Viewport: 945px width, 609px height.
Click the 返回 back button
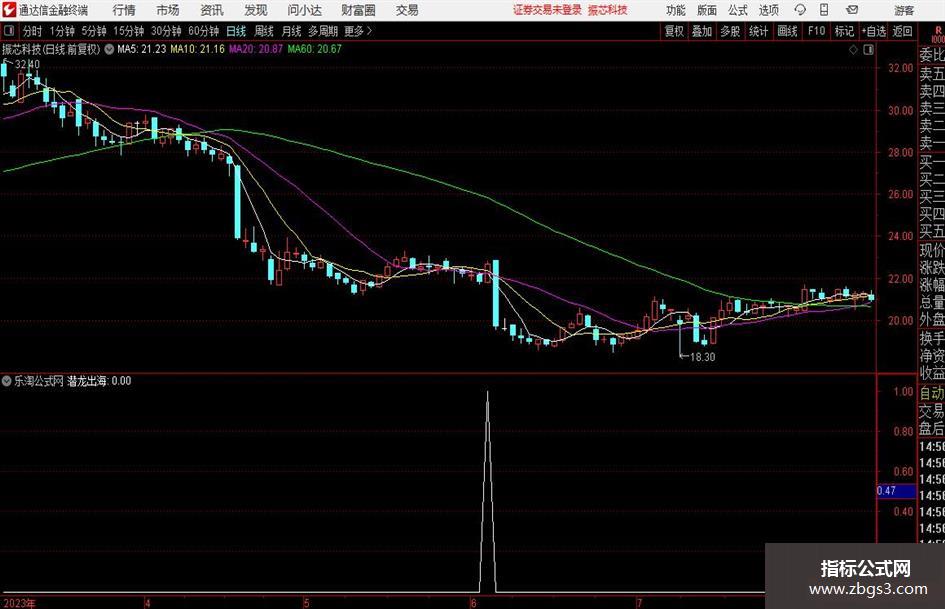coord(902,31)
